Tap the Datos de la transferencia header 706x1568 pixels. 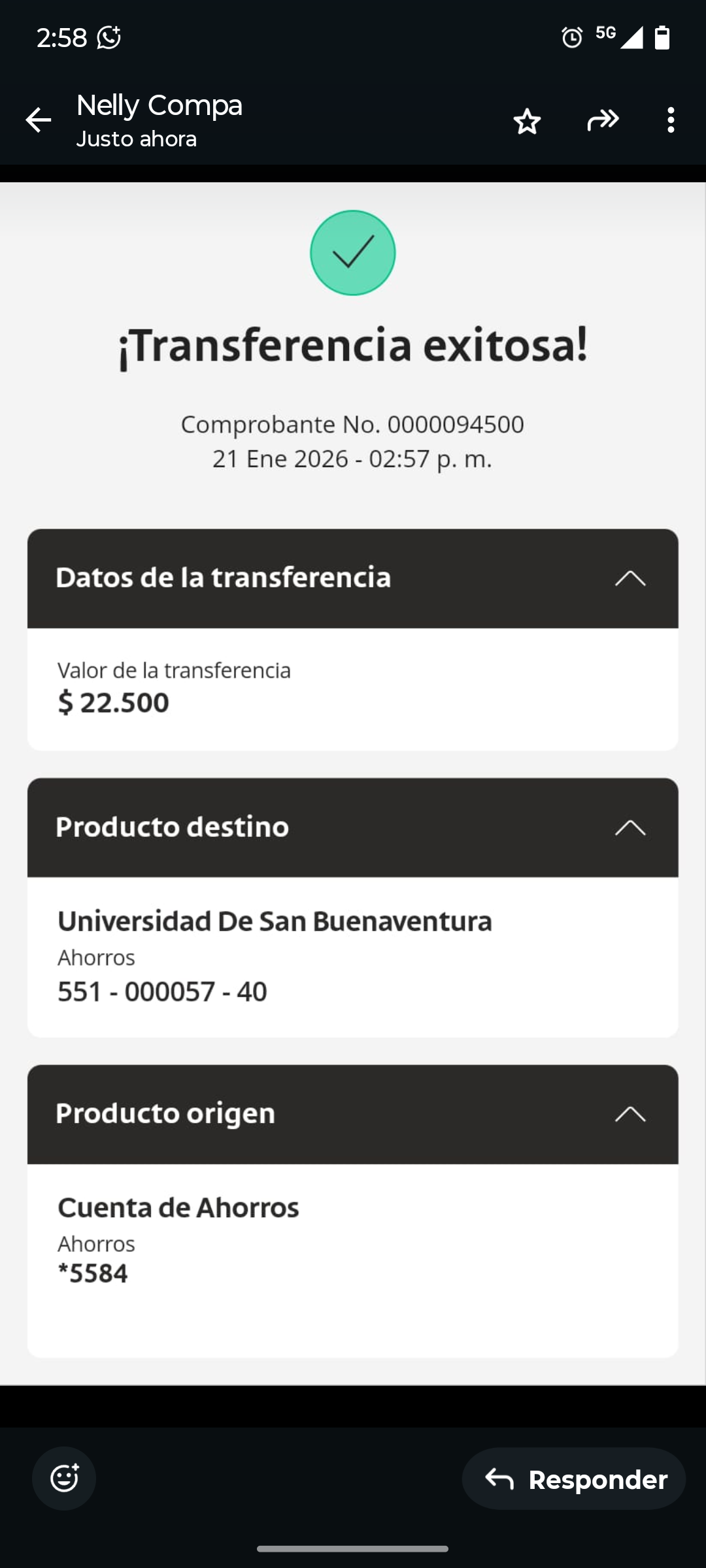coord(353,578)
